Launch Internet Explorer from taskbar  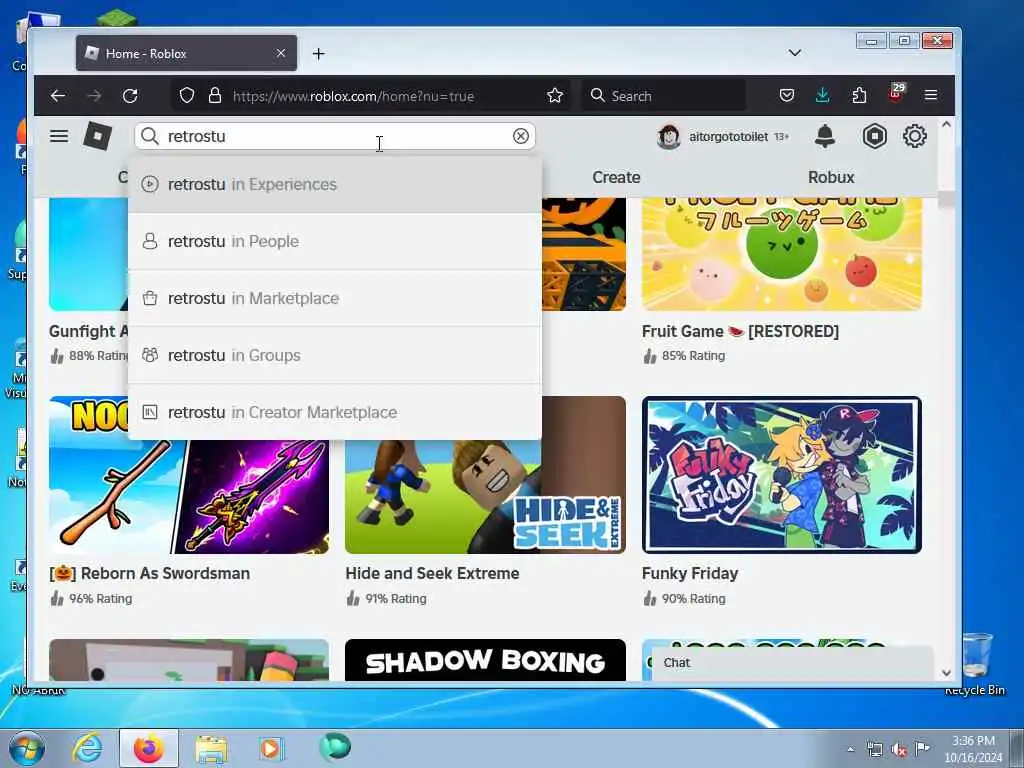(88, 748)
